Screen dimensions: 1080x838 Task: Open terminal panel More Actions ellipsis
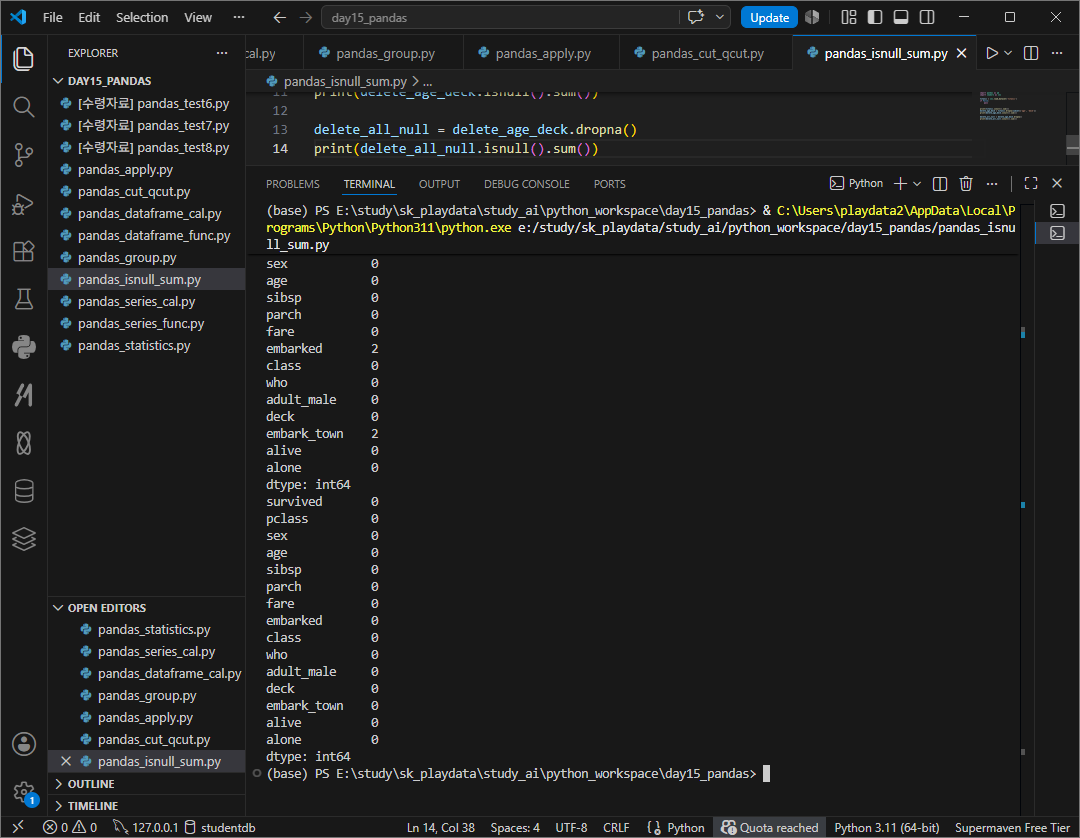992,183
